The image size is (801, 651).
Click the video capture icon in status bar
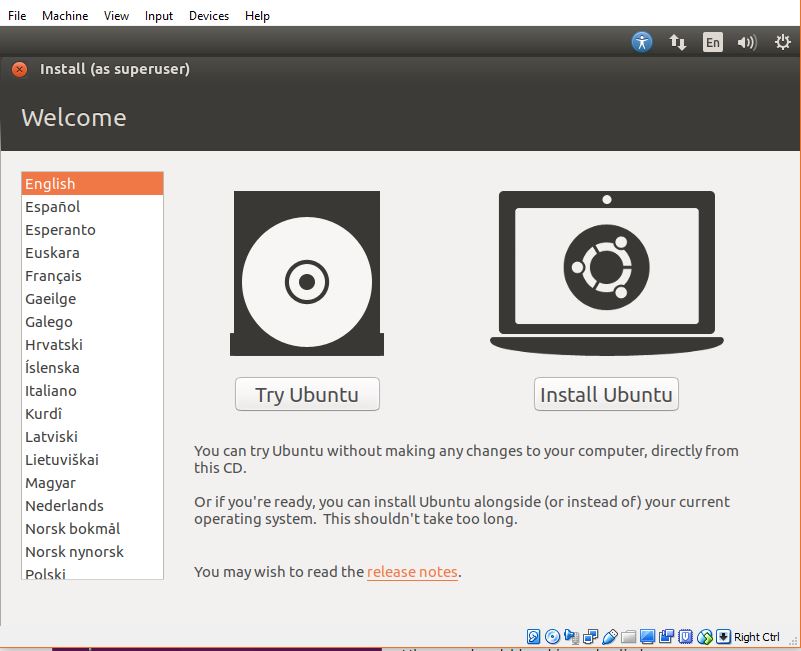pos(666,636)
